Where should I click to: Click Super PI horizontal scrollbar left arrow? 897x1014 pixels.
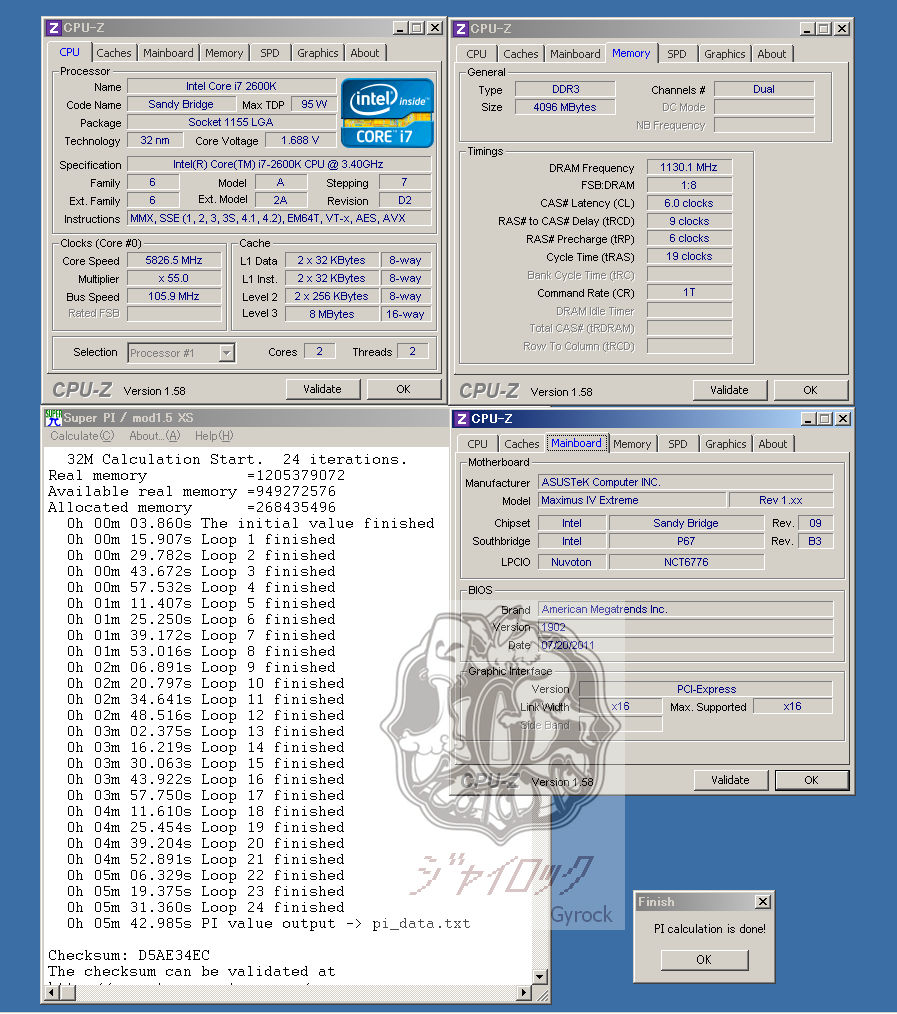click(x=52, y=992)
